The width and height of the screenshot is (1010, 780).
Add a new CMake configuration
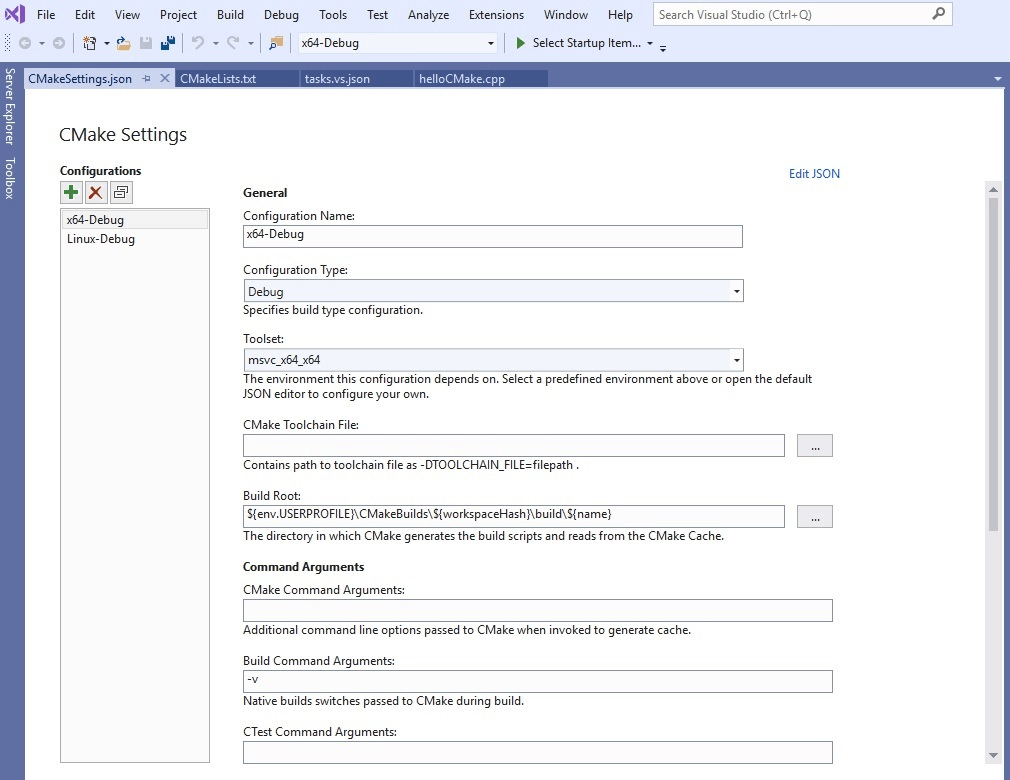pos(70,192)
